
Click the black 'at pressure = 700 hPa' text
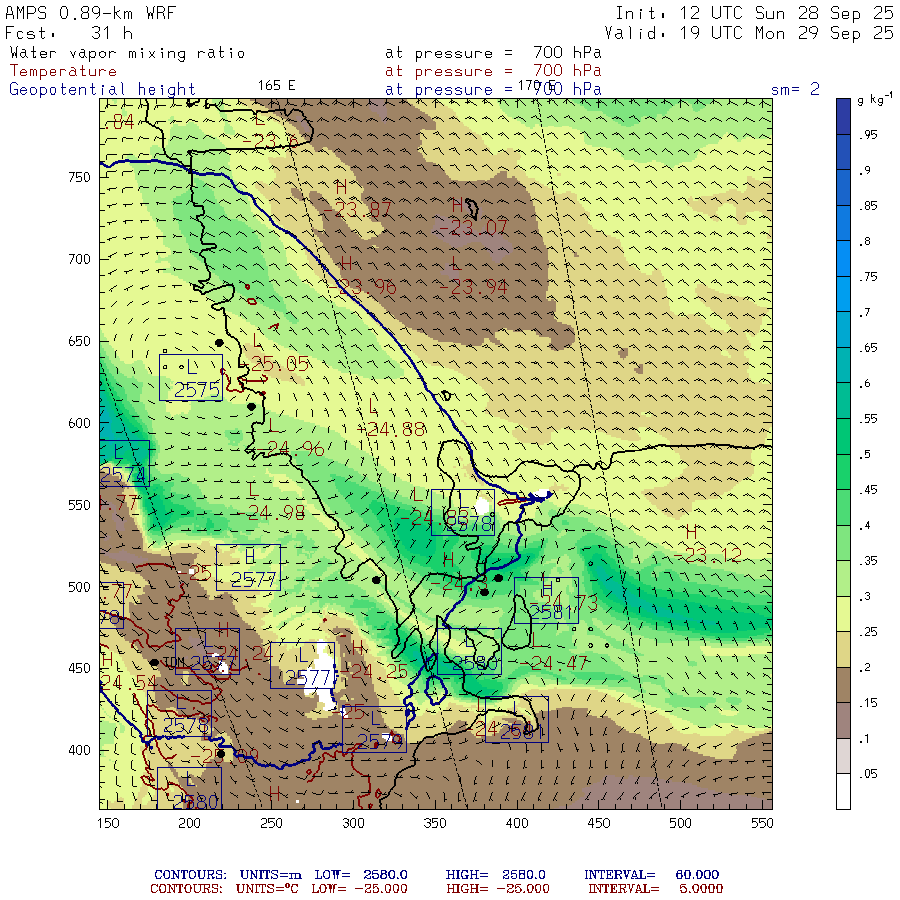[493, 53]
